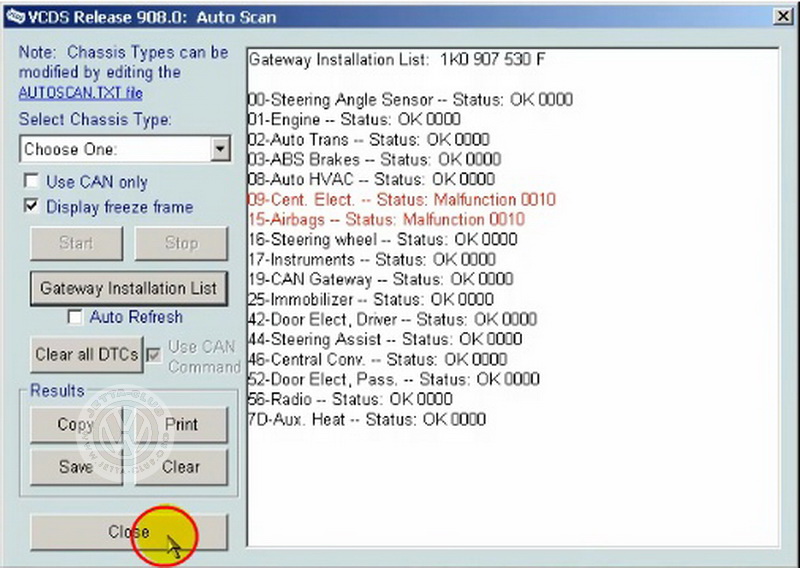Click Gateway Installation List button

click(x=129, y=288)
